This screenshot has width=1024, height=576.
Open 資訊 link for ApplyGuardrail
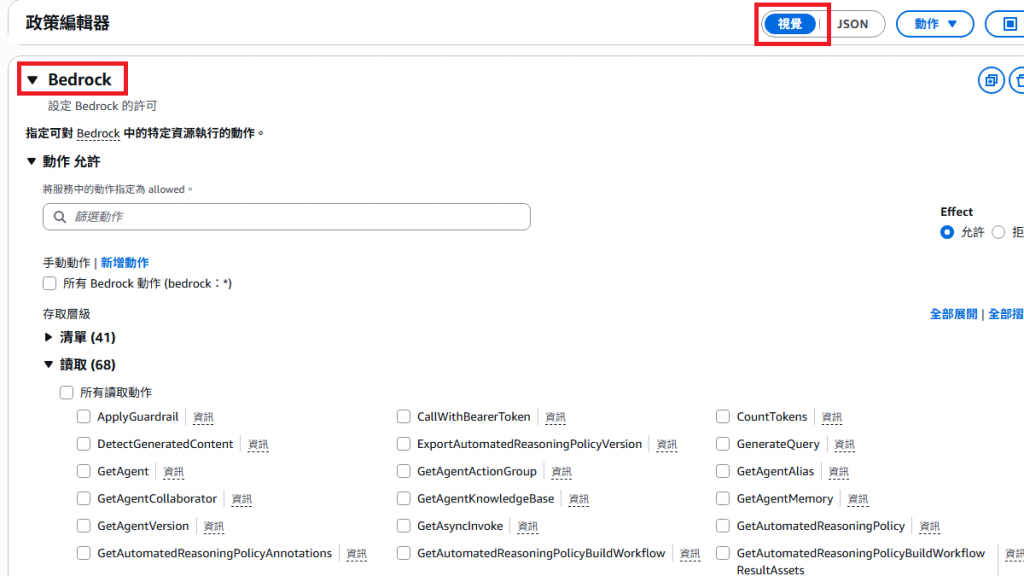pos(203,417)
